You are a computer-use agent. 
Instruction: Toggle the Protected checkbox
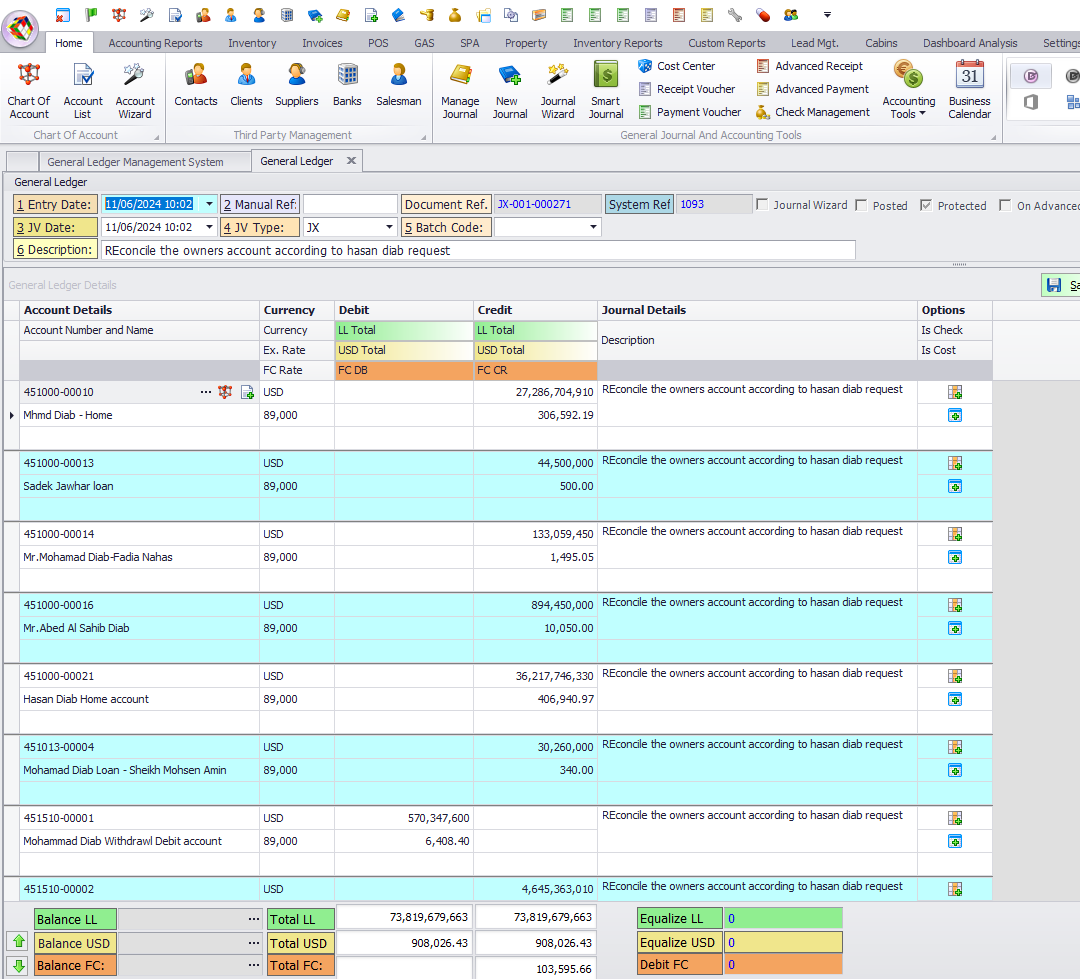pyautogui.click(x=926, y=205)
